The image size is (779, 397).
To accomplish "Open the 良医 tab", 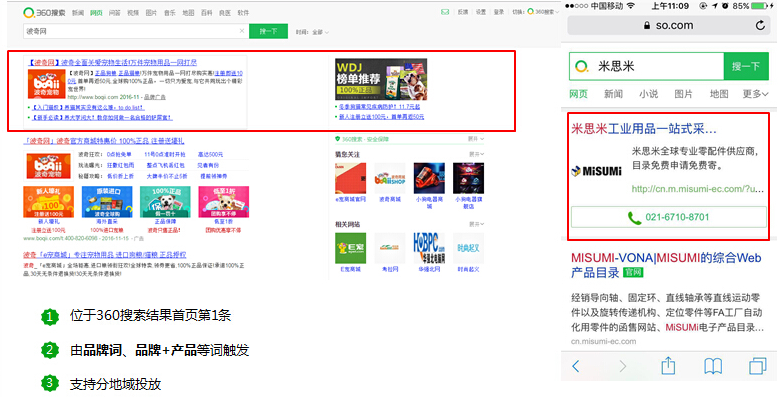I will 225,13.
